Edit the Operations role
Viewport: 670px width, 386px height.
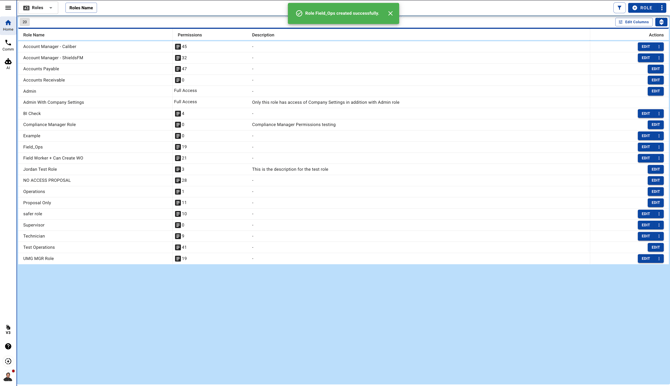655,192
